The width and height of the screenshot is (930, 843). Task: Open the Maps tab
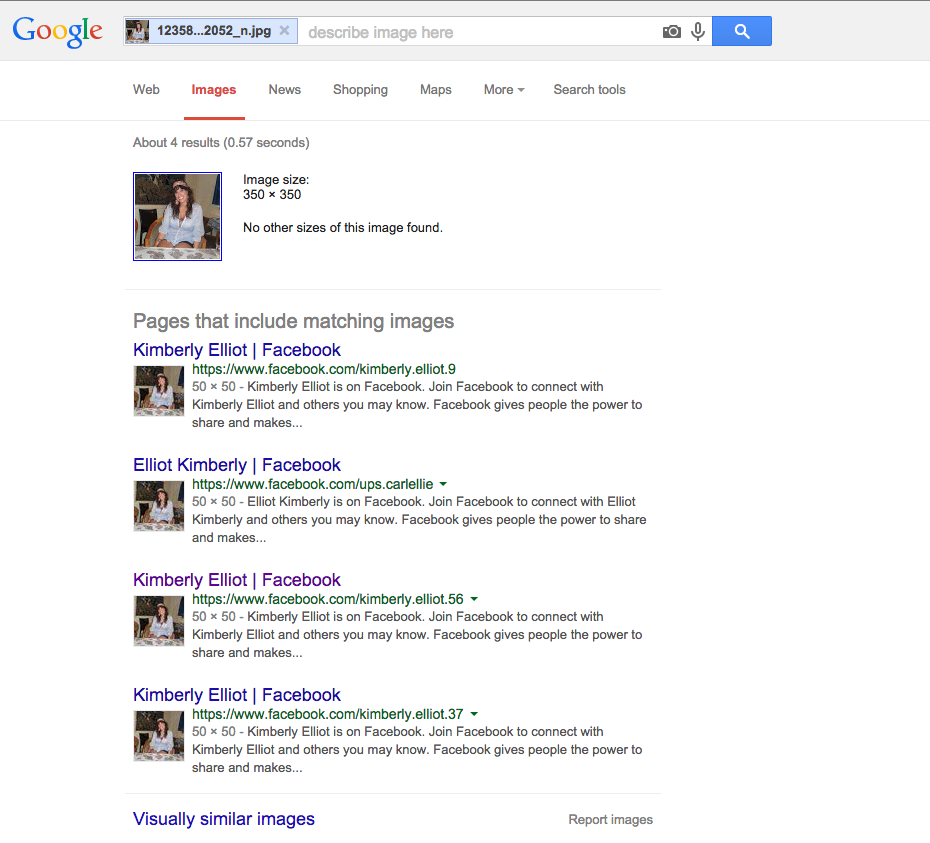[435, 90]
